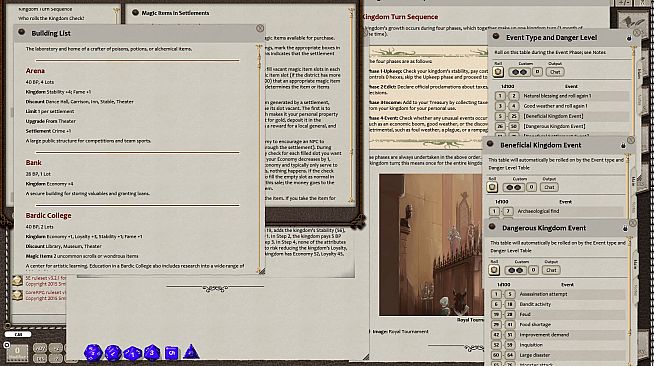This screenshot has height=366, width=654.
Task: Edit custom modifier 0 in Dangerous Kingdom Event
Action: click(533, 270)
